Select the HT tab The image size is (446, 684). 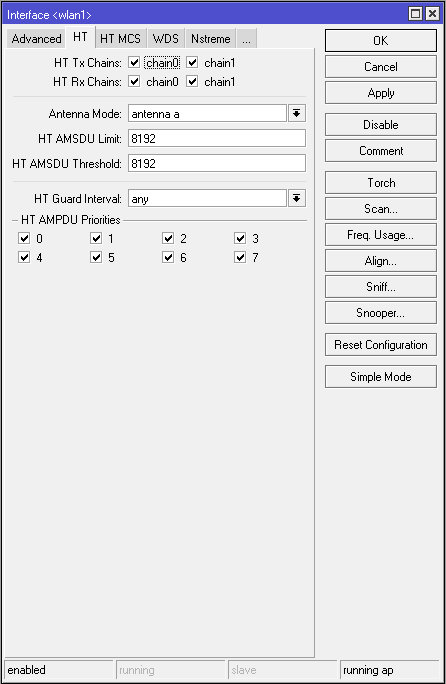(80, 37)
